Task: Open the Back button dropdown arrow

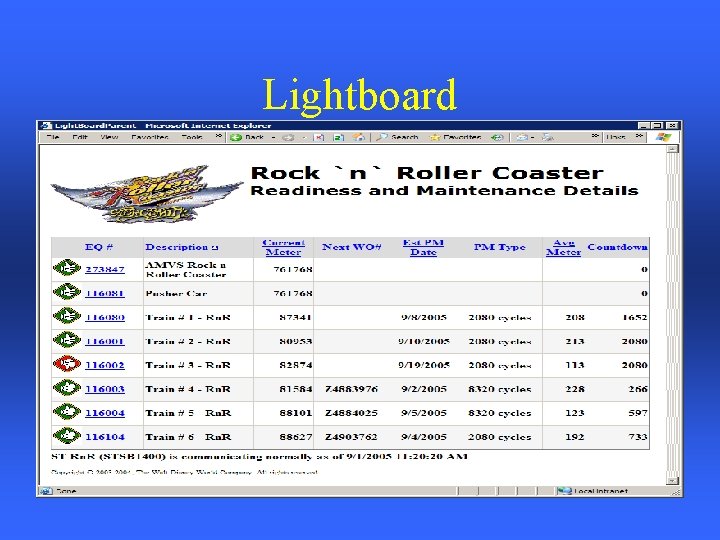Action: pos(274,137)
